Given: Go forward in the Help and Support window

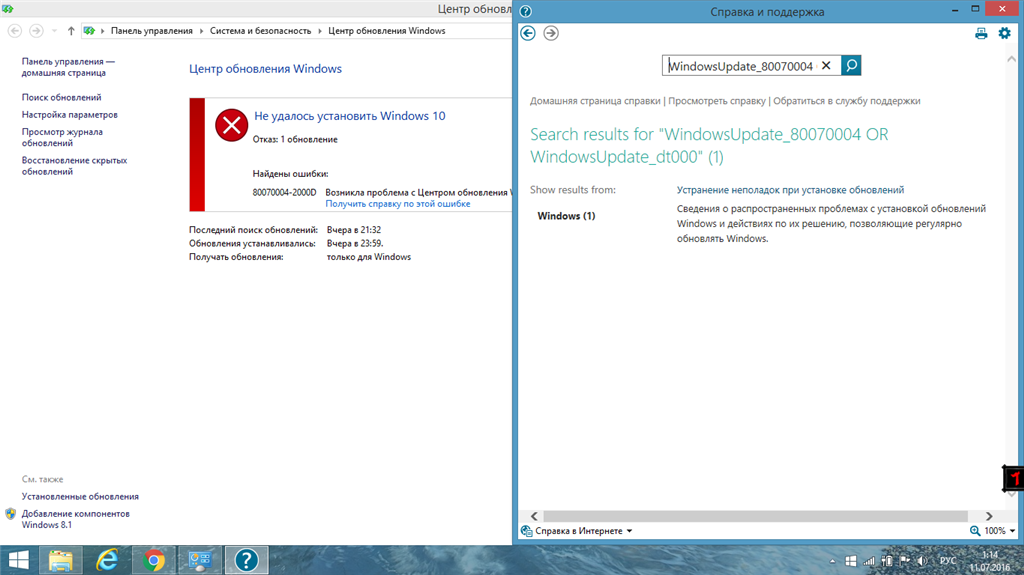Looking at the screenshot, I should pos(551,33).
